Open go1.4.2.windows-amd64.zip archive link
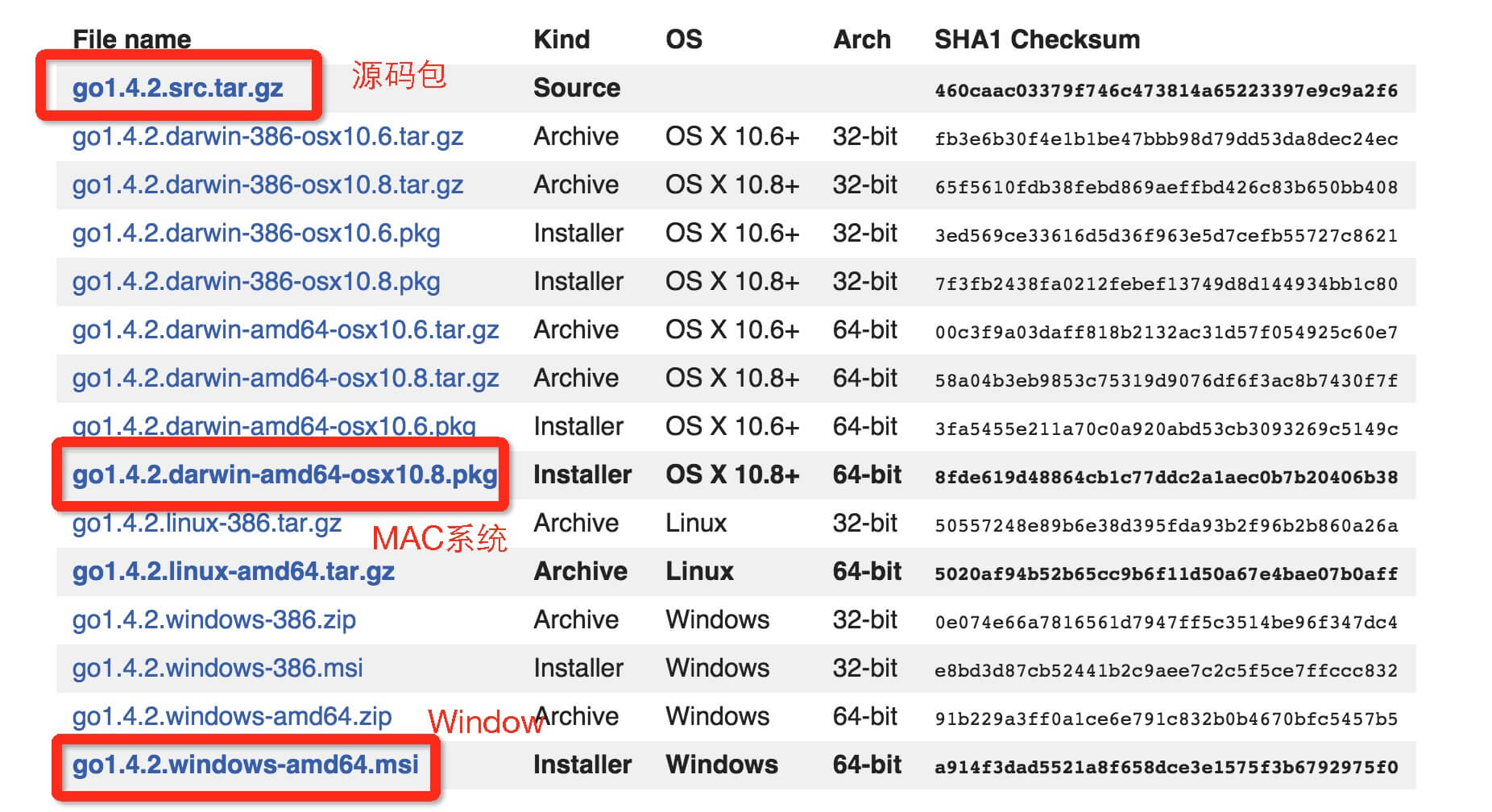Screen dimensions: 1492x812 pyautogui.click(x=232, y=717)
